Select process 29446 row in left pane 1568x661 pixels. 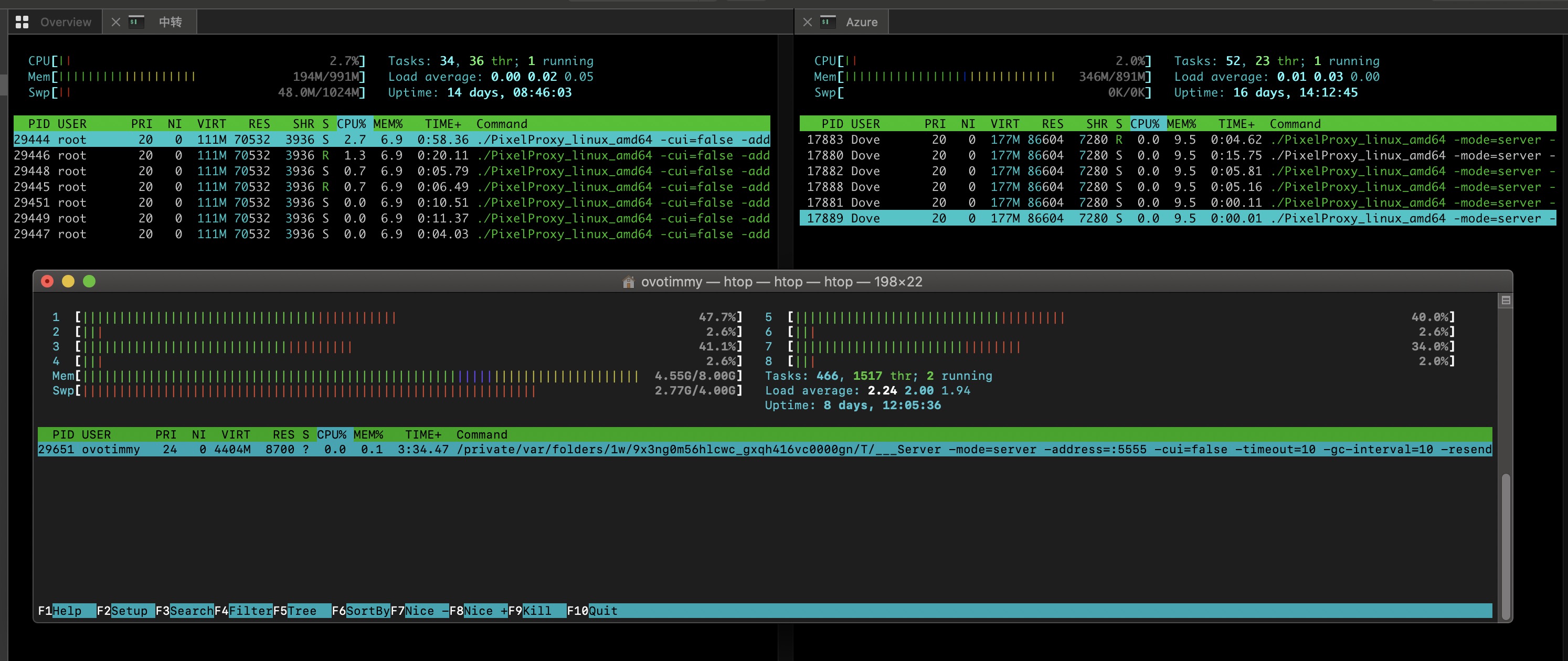(389, 155)
